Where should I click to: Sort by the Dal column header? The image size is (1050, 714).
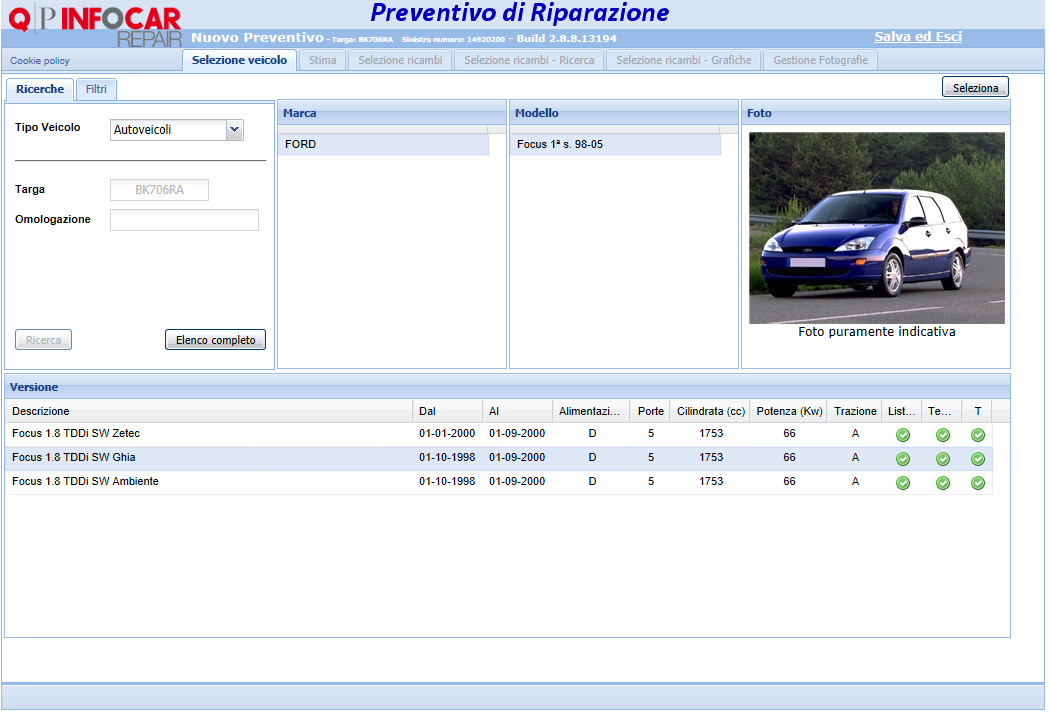(x=447, y=411)
